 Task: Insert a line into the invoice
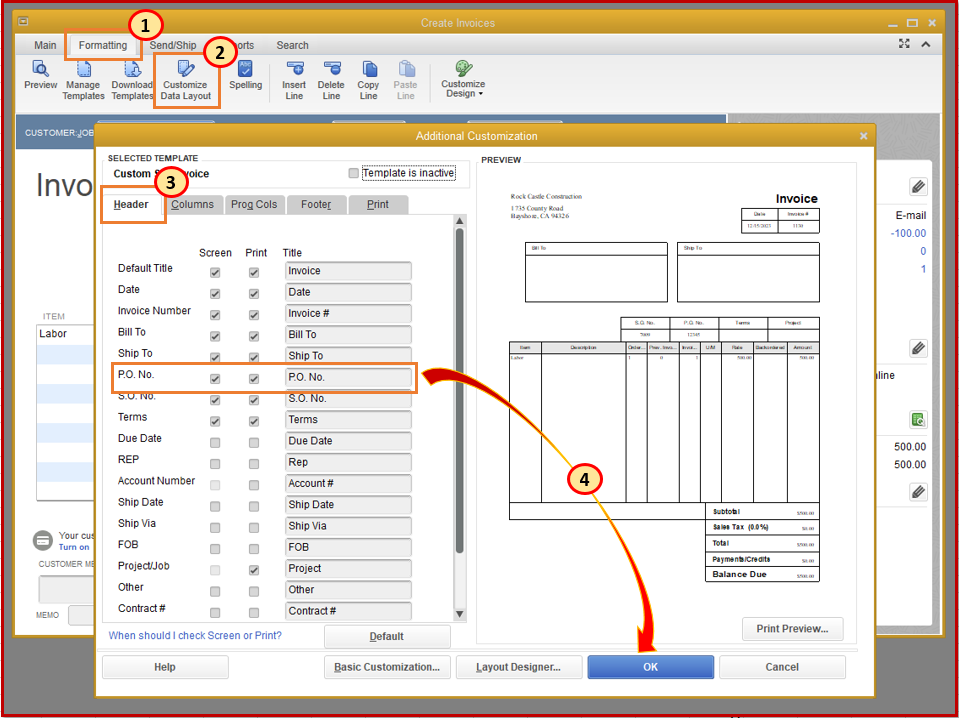294,79
